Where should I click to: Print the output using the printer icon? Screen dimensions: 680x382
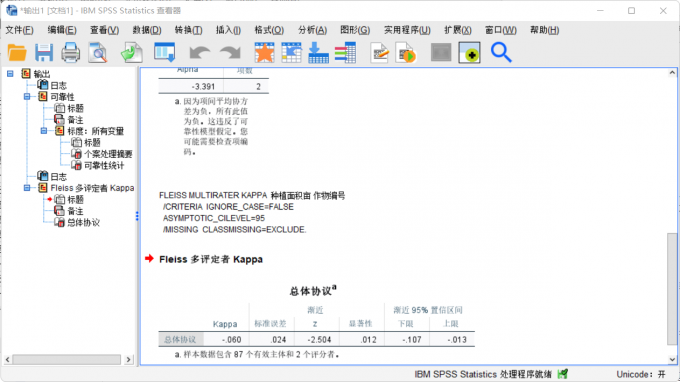pyautogui.click(x=70, y=52)
